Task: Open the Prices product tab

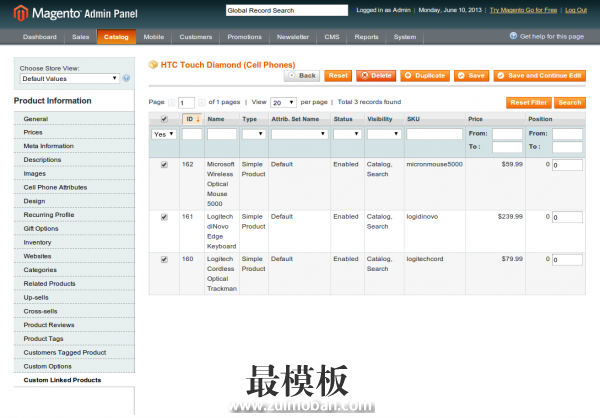Action: coord(74,132)
